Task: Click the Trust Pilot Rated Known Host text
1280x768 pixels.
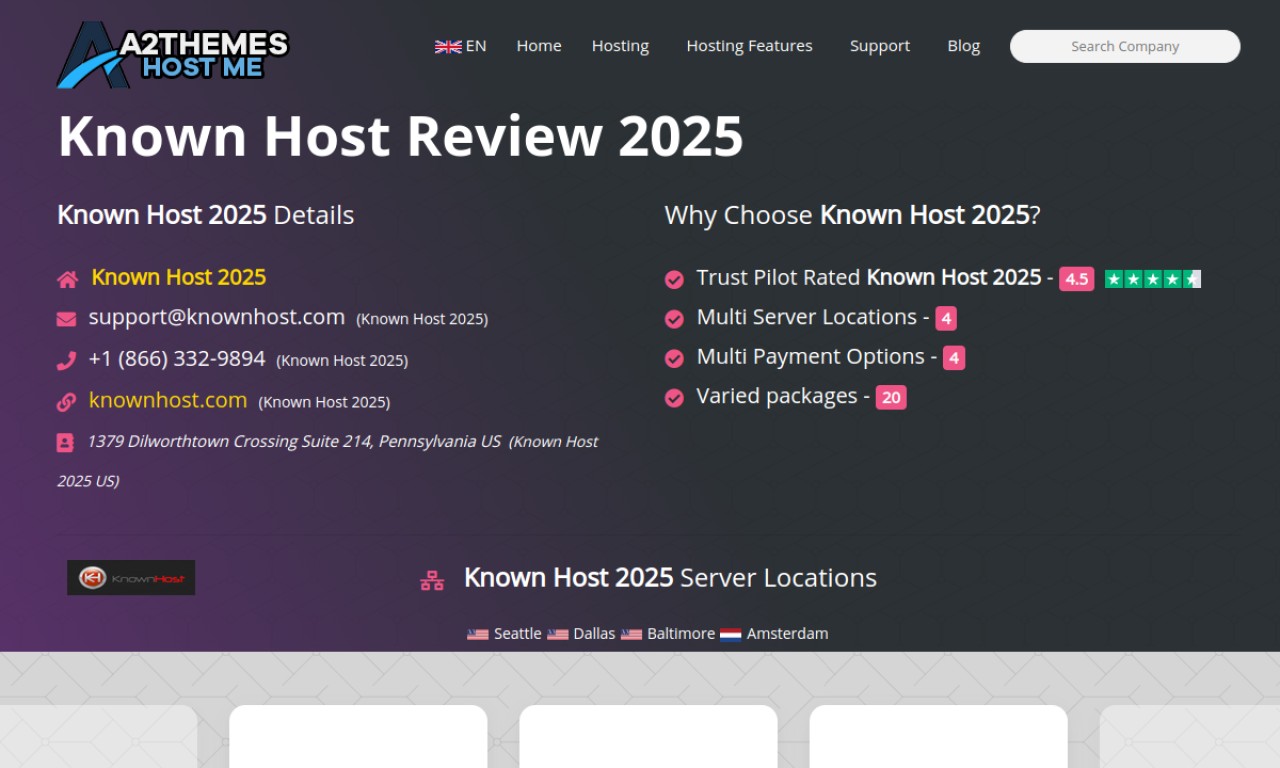Action: click(x=869, y=277)
